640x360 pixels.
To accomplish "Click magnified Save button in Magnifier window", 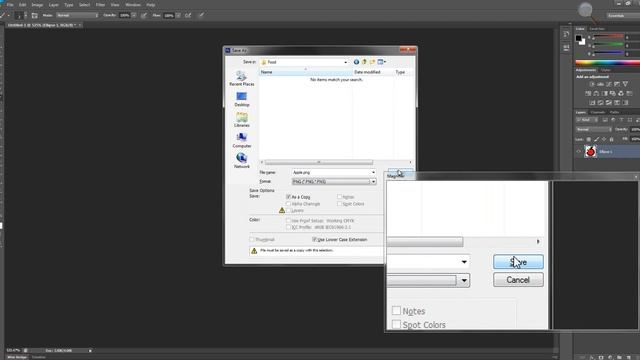I will [518, 262].
